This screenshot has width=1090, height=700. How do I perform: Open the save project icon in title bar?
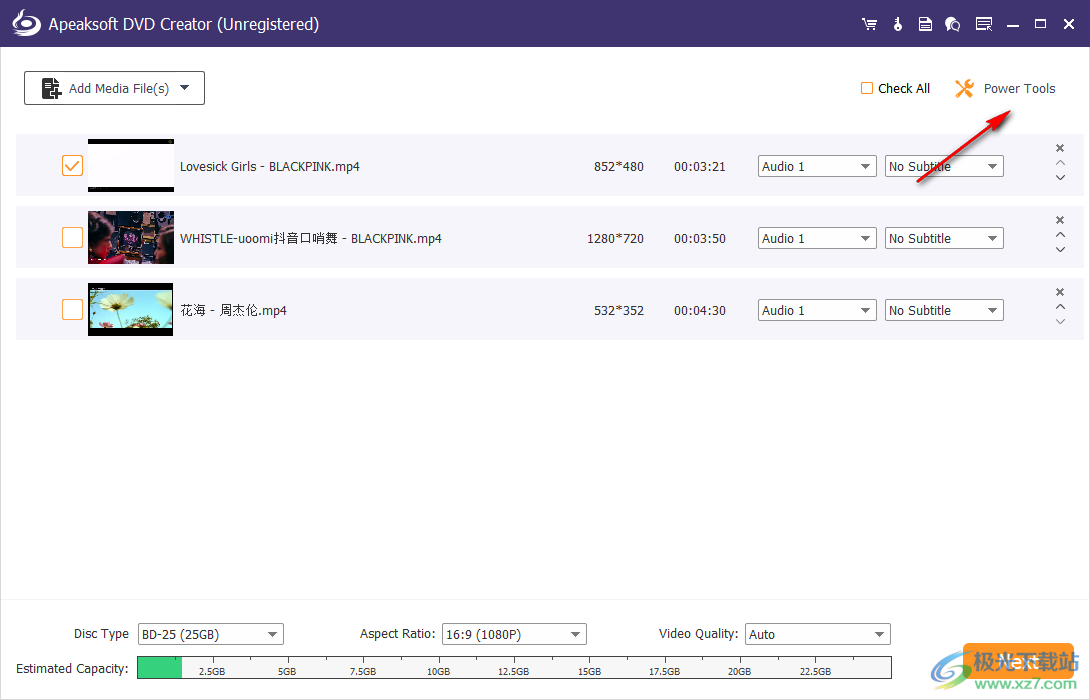(x=925, y=24)
